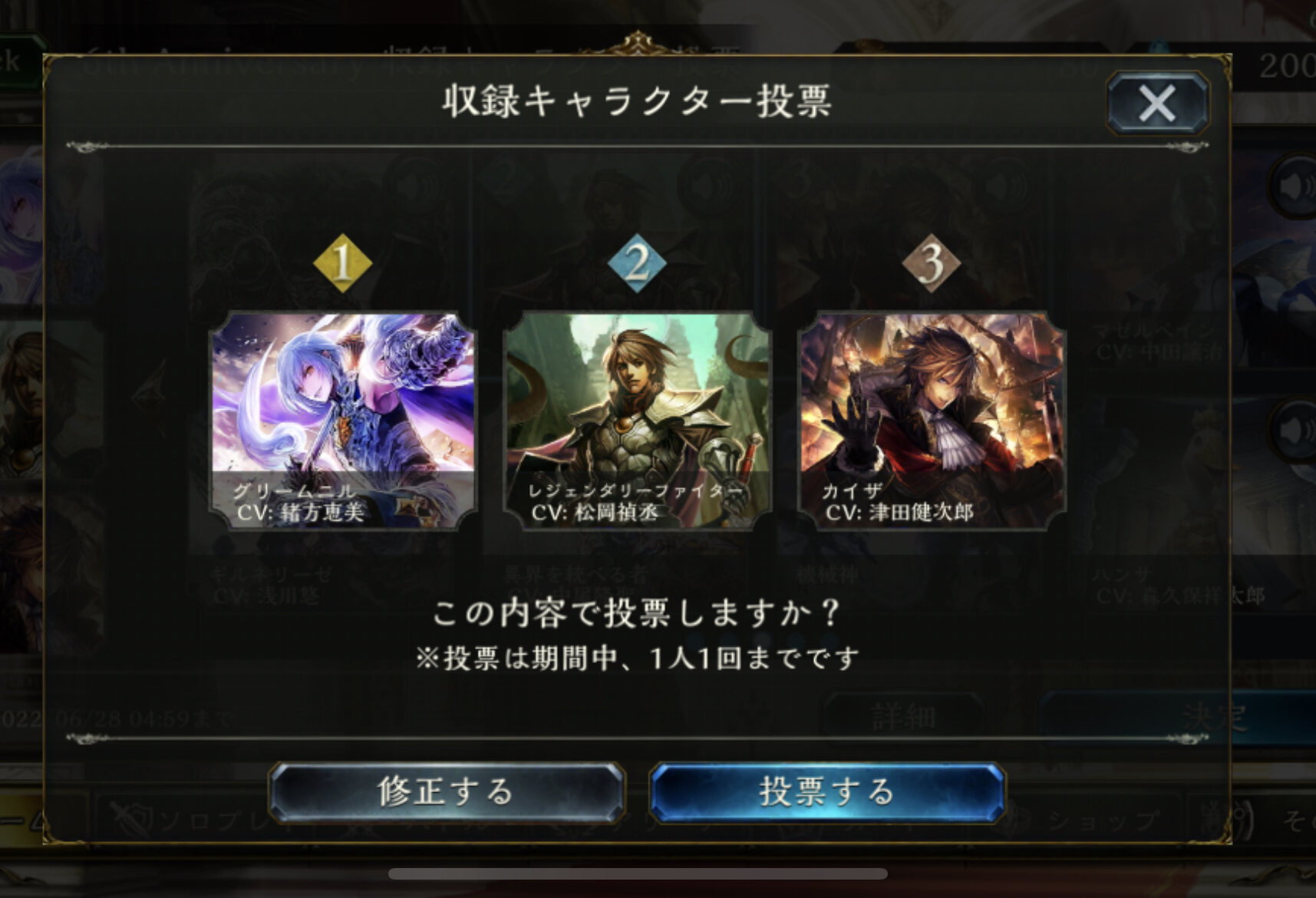Open the dimmed ショップ shop tab
The image size is (1316, 898).
(1103, 821)
